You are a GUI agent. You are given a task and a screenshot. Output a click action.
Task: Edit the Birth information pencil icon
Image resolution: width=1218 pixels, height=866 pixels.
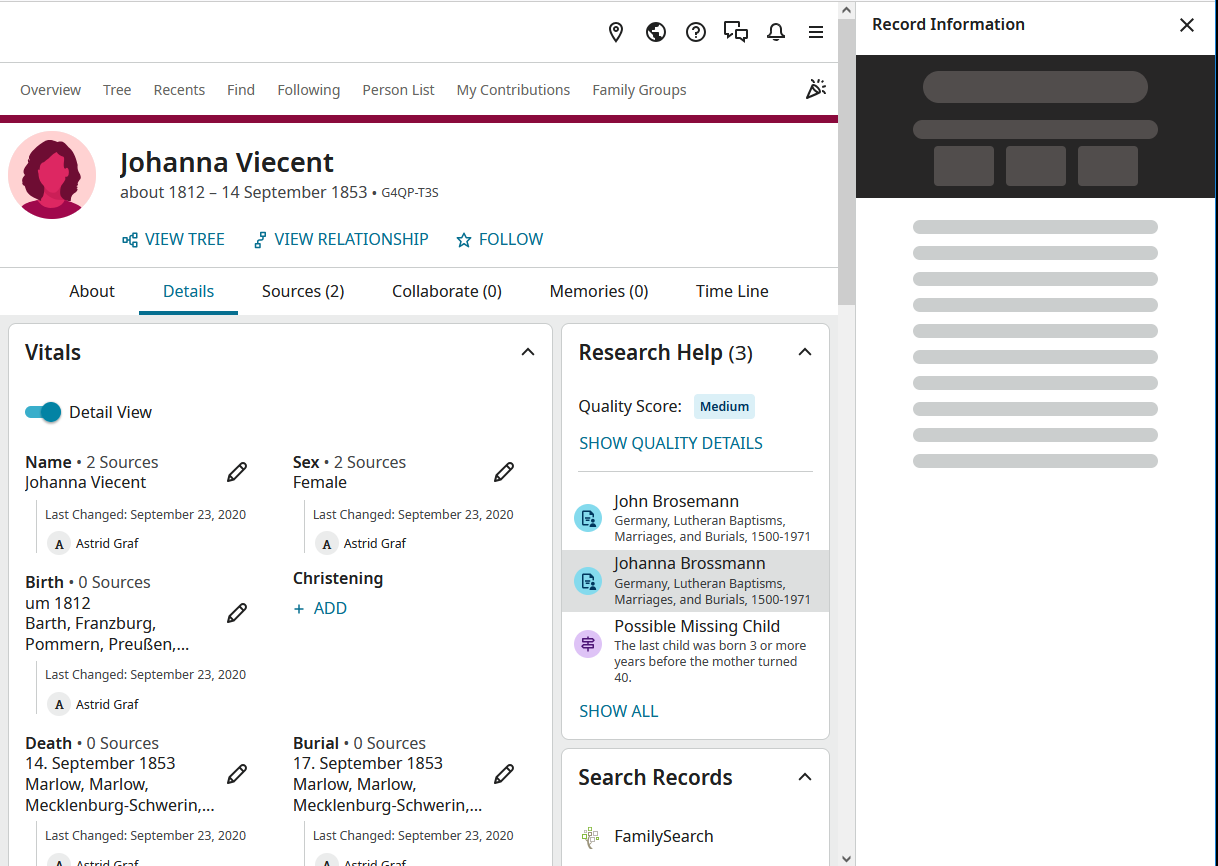[237, 613]
